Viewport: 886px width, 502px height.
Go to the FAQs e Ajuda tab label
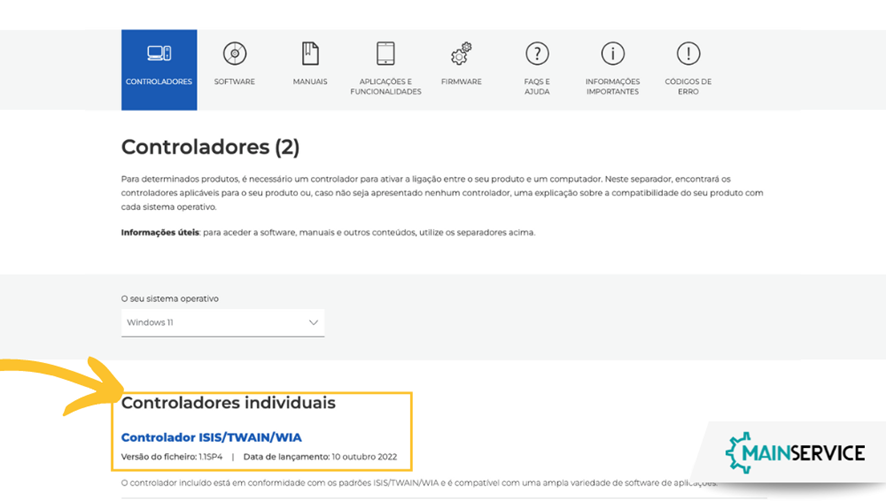537,86
